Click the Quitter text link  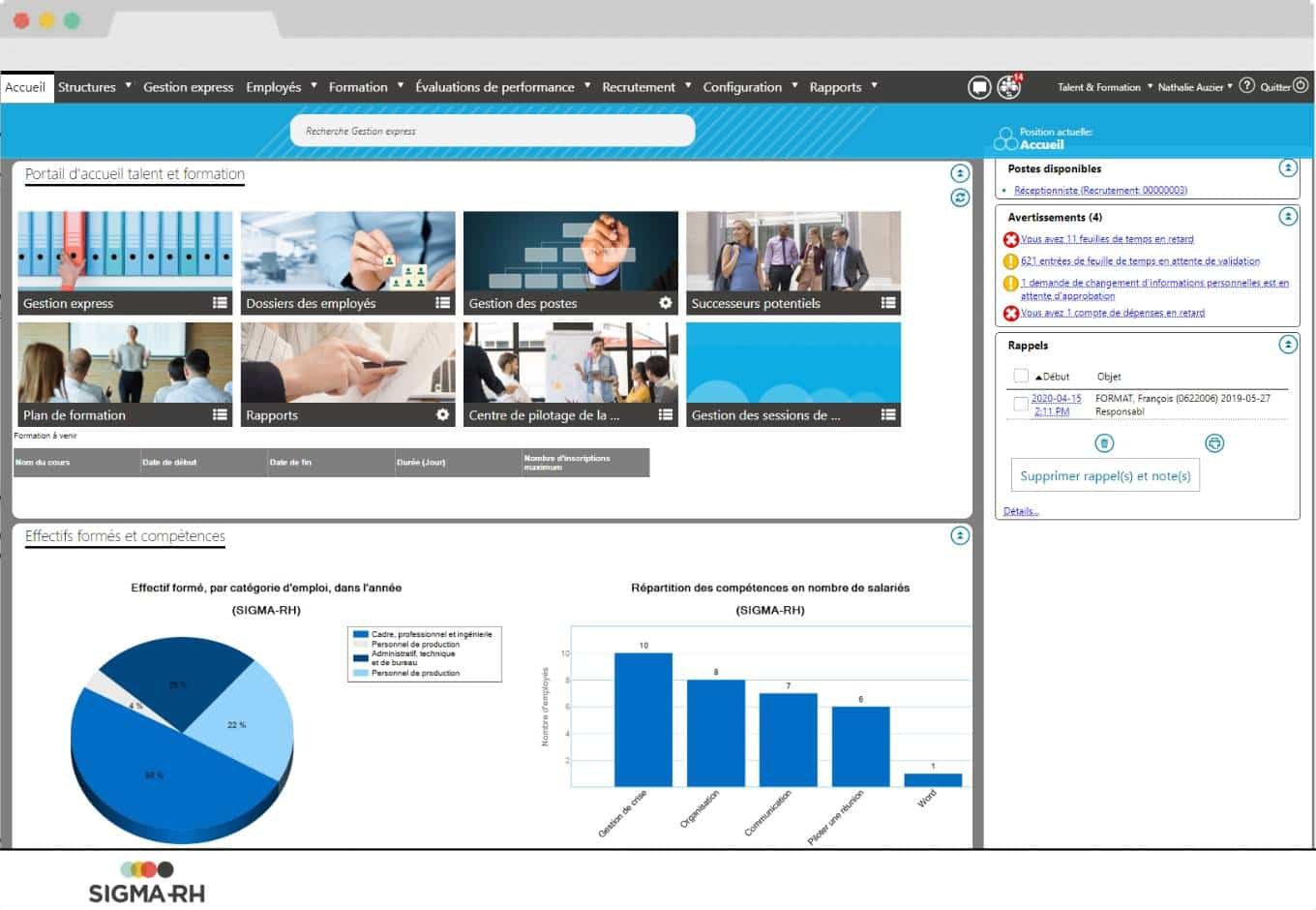coord(1274,87)
